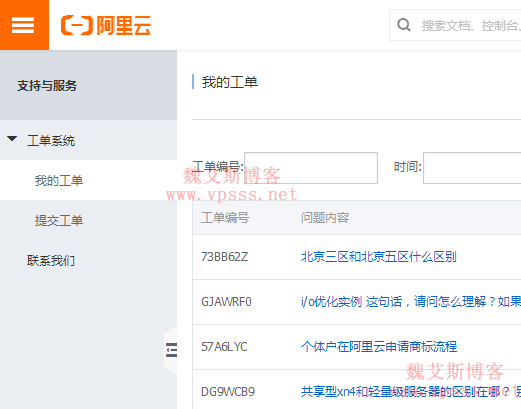Focus the 工单编号 input field
This screenshot has width=521, height=409.
[311, 168]
